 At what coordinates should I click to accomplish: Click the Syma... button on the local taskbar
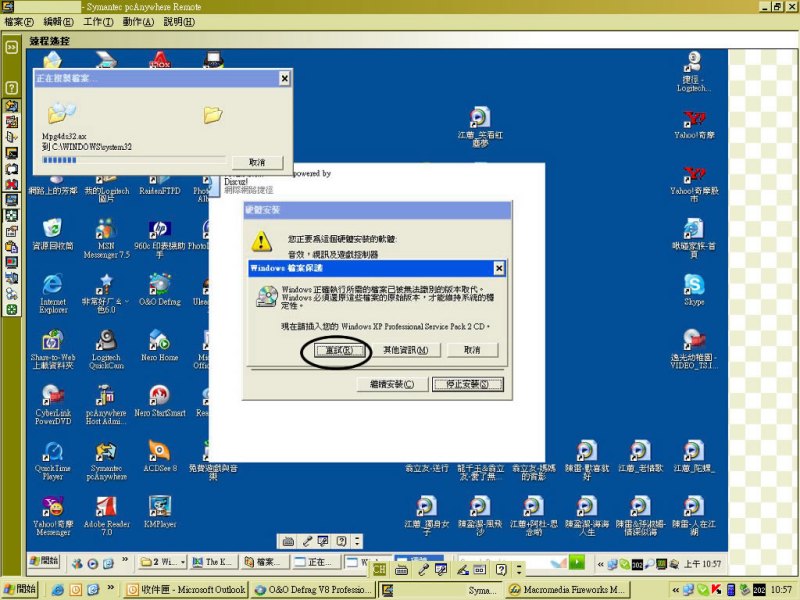coord(441,590)
